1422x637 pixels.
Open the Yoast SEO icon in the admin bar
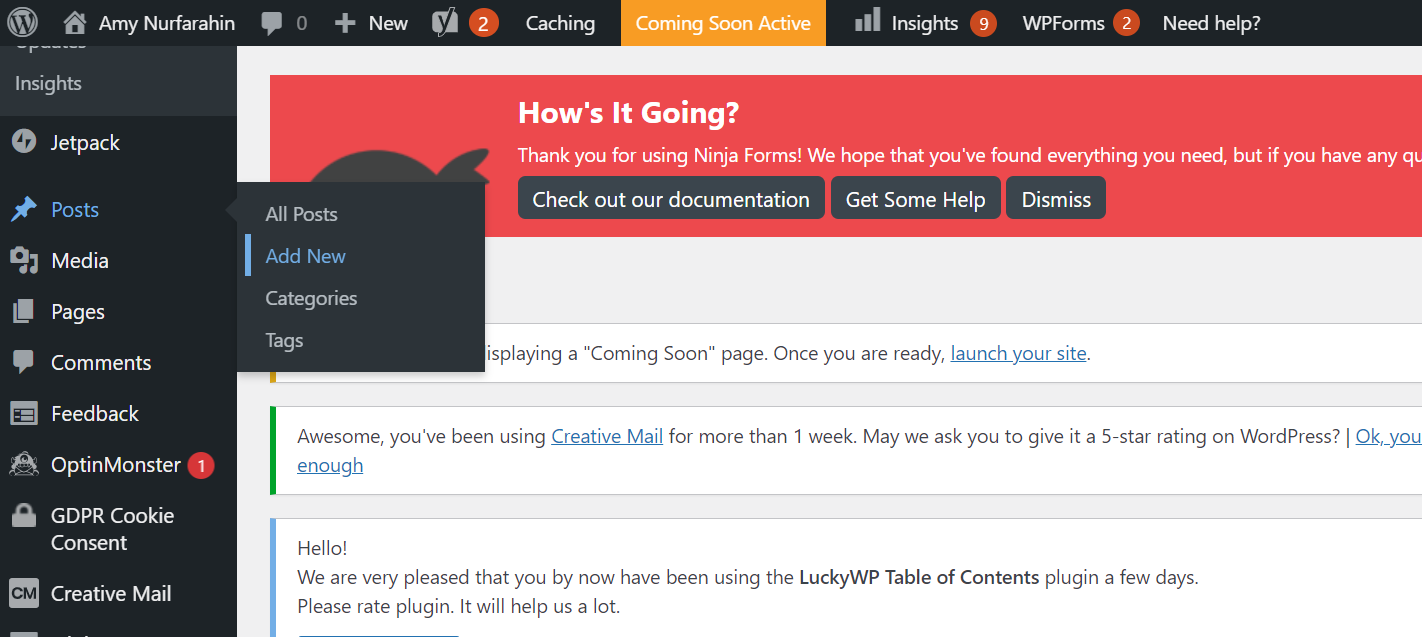(x=445, y=22)
